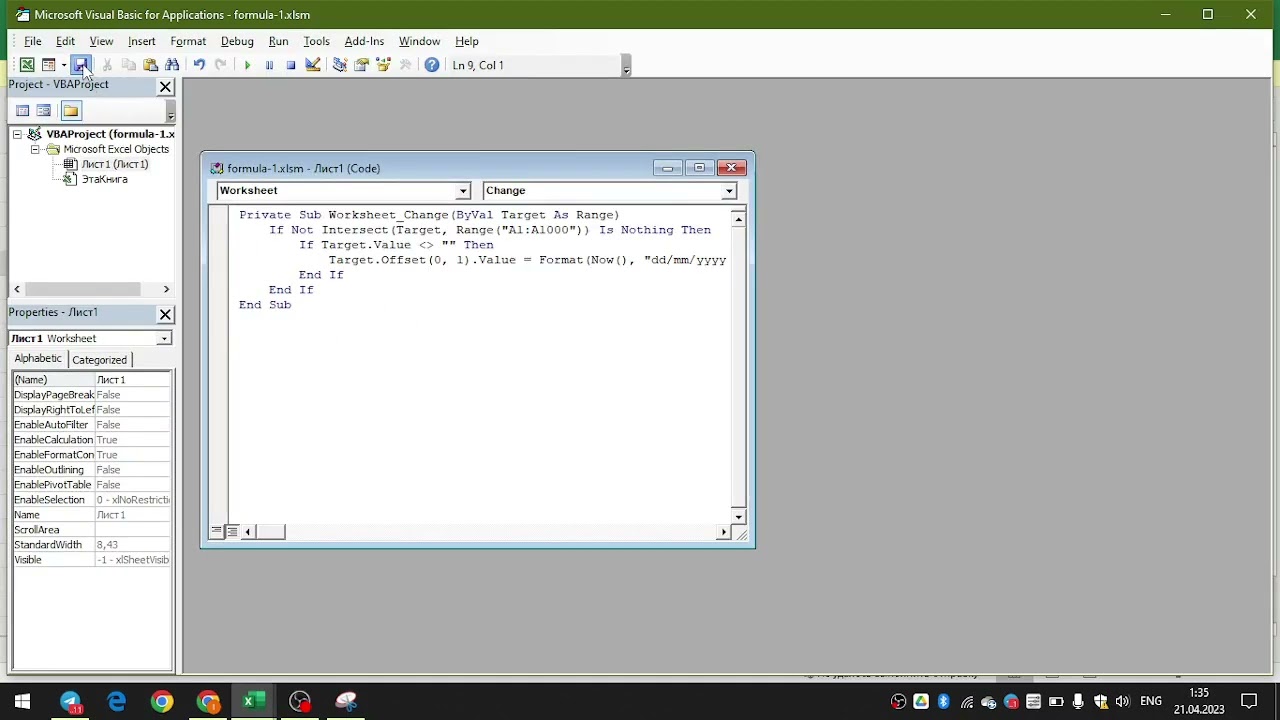The image size is (1280, 720).
Task: Toggle Folders view in Project panel
Action: (70, 110)
